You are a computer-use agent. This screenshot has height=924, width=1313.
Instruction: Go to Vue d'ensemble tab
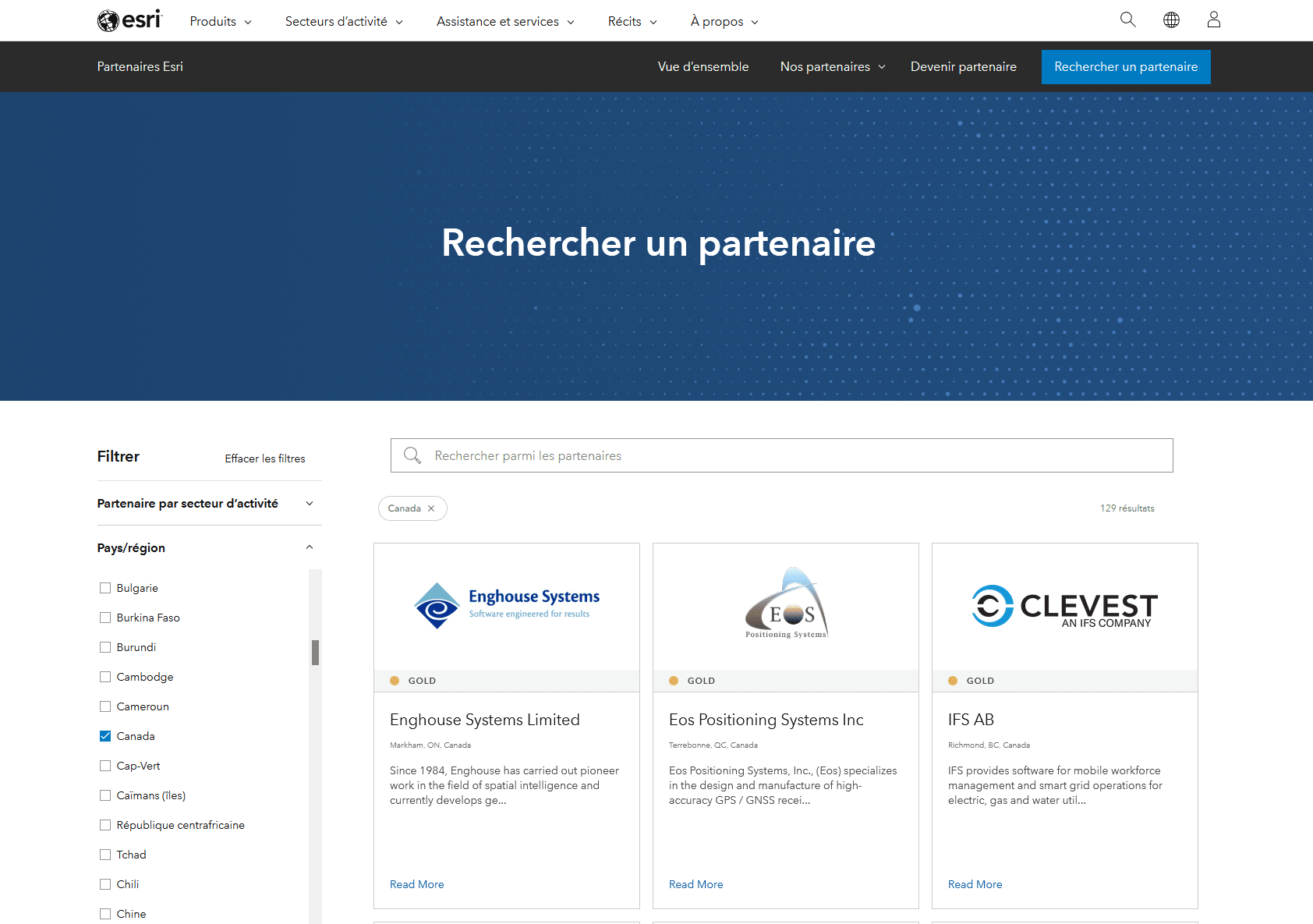tap(703, 67)
